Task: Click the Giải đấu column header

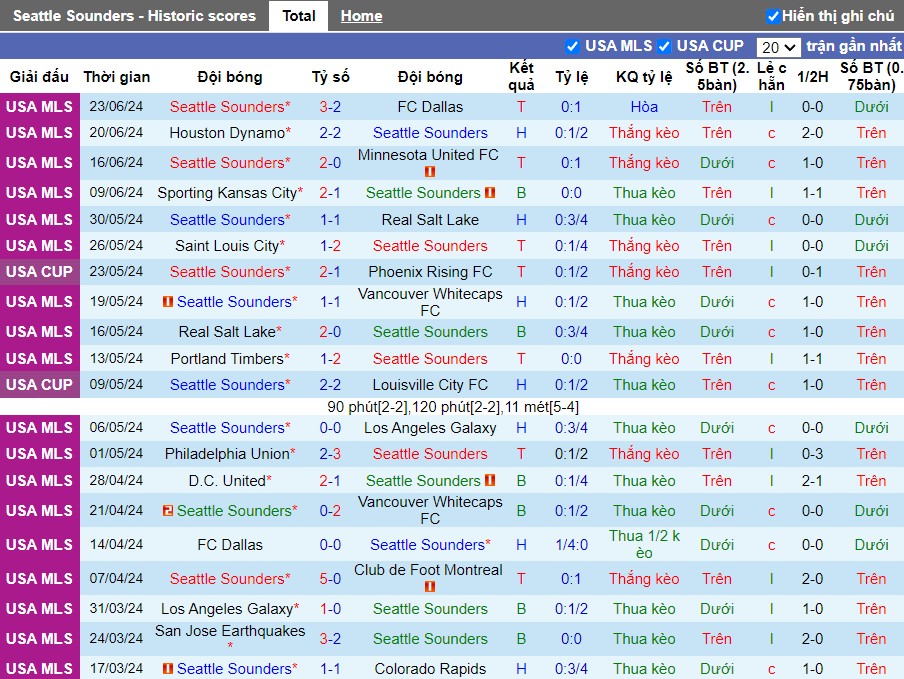Action: [x=39, y=77]
